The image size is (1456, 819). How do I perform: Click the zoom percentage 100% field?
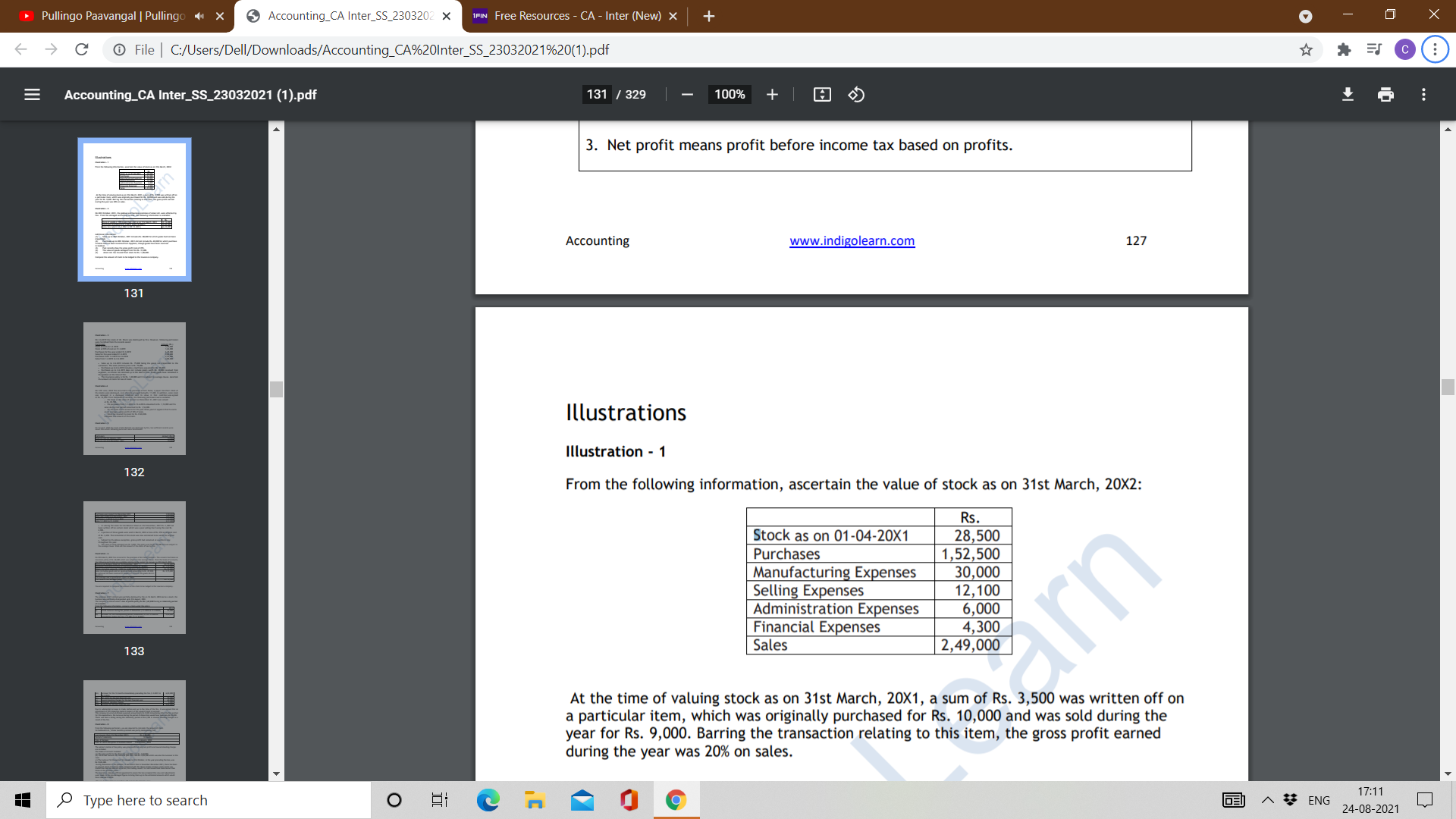coord(729,95)
